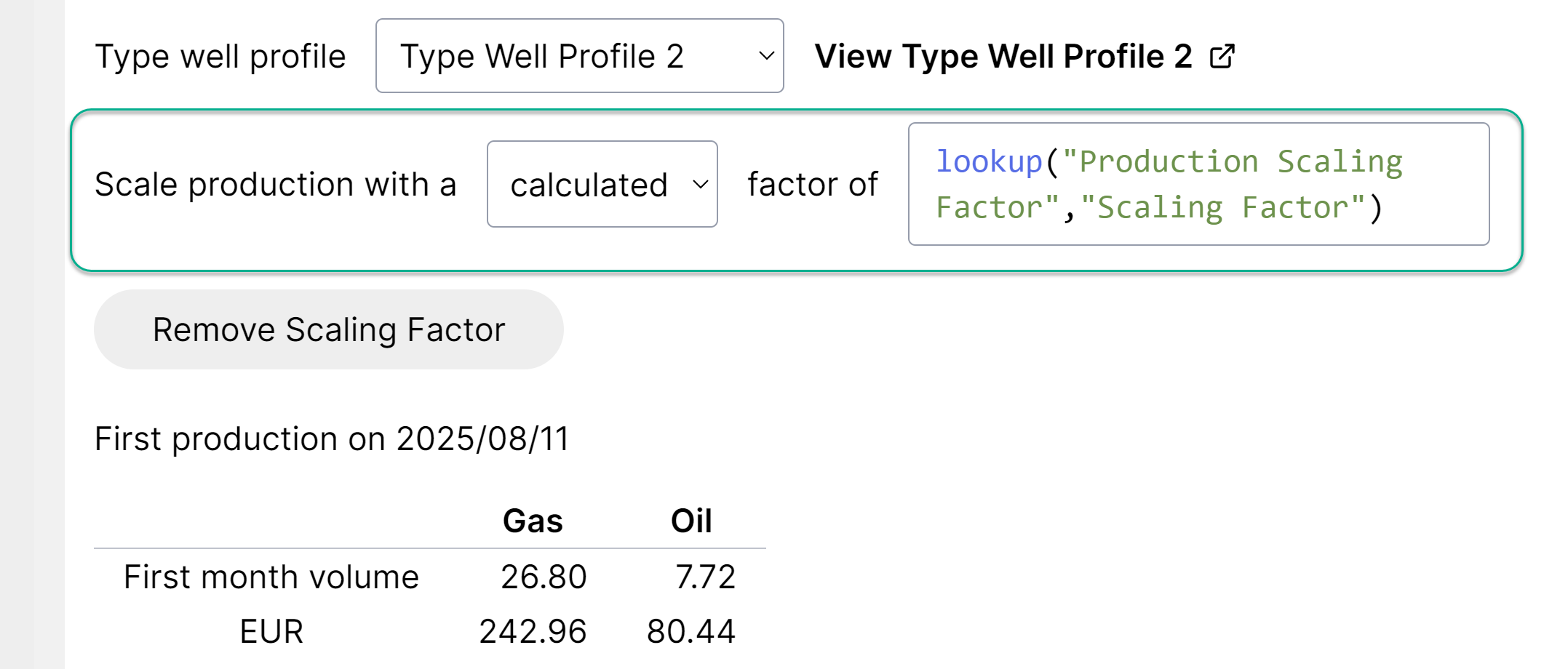Select the Gas column header
Screen dimensions: 1568x669
point(533,521)
